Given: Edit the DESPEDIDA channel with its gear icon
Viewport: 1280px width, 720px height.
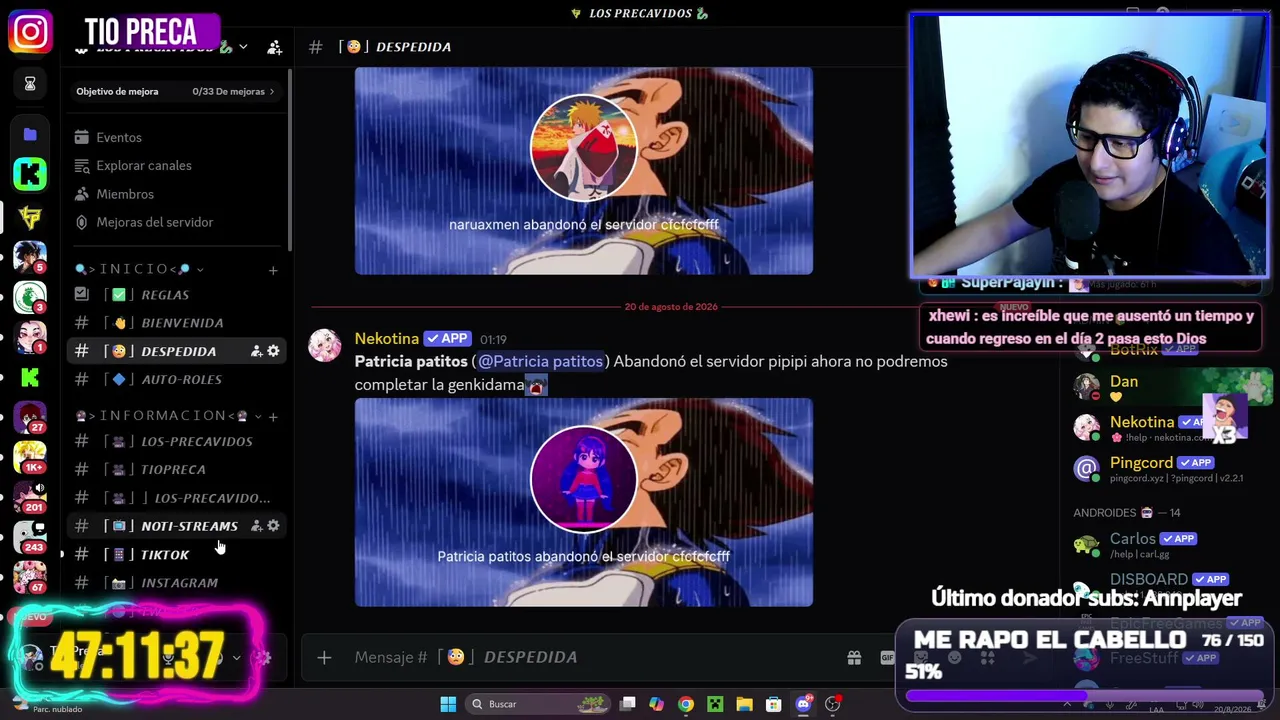Looking at the screenshot, I should click(273, 351).
